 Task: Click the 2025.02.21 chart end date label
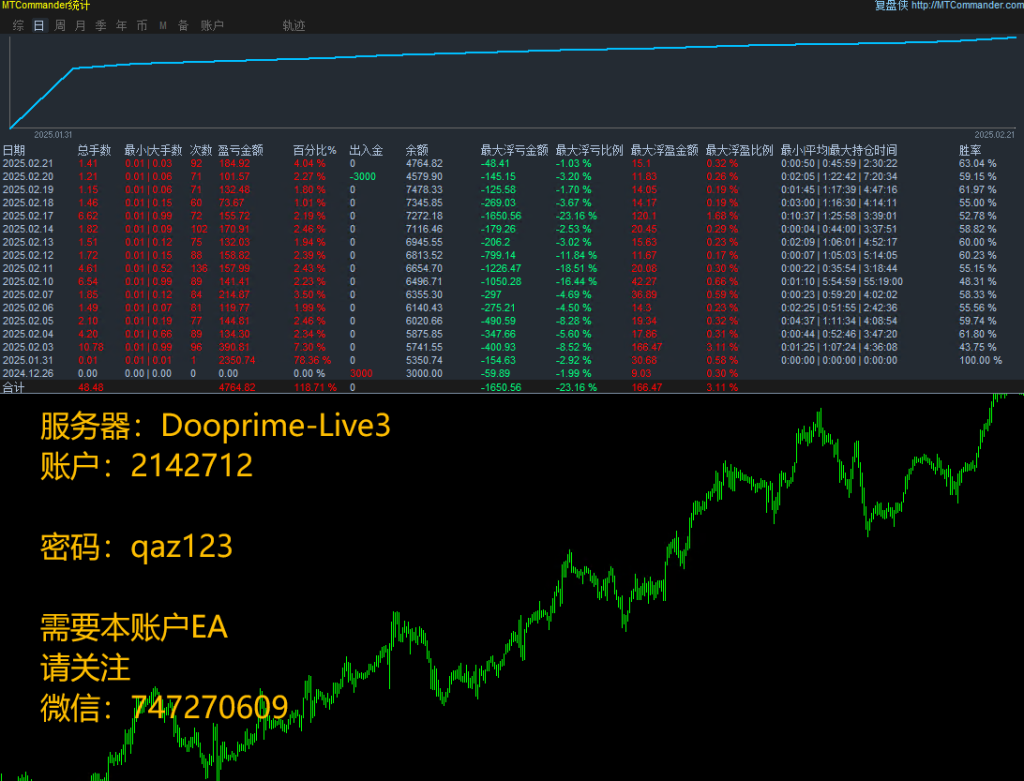coord(995,135)
